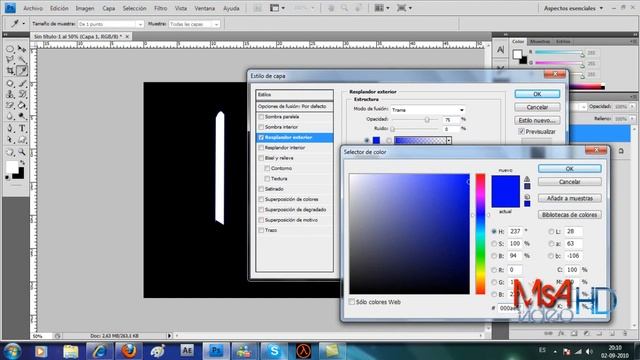The image size is (640, 360).
Task: Enable Bisel y relieve checkbox
Action: tap(261, 158)
